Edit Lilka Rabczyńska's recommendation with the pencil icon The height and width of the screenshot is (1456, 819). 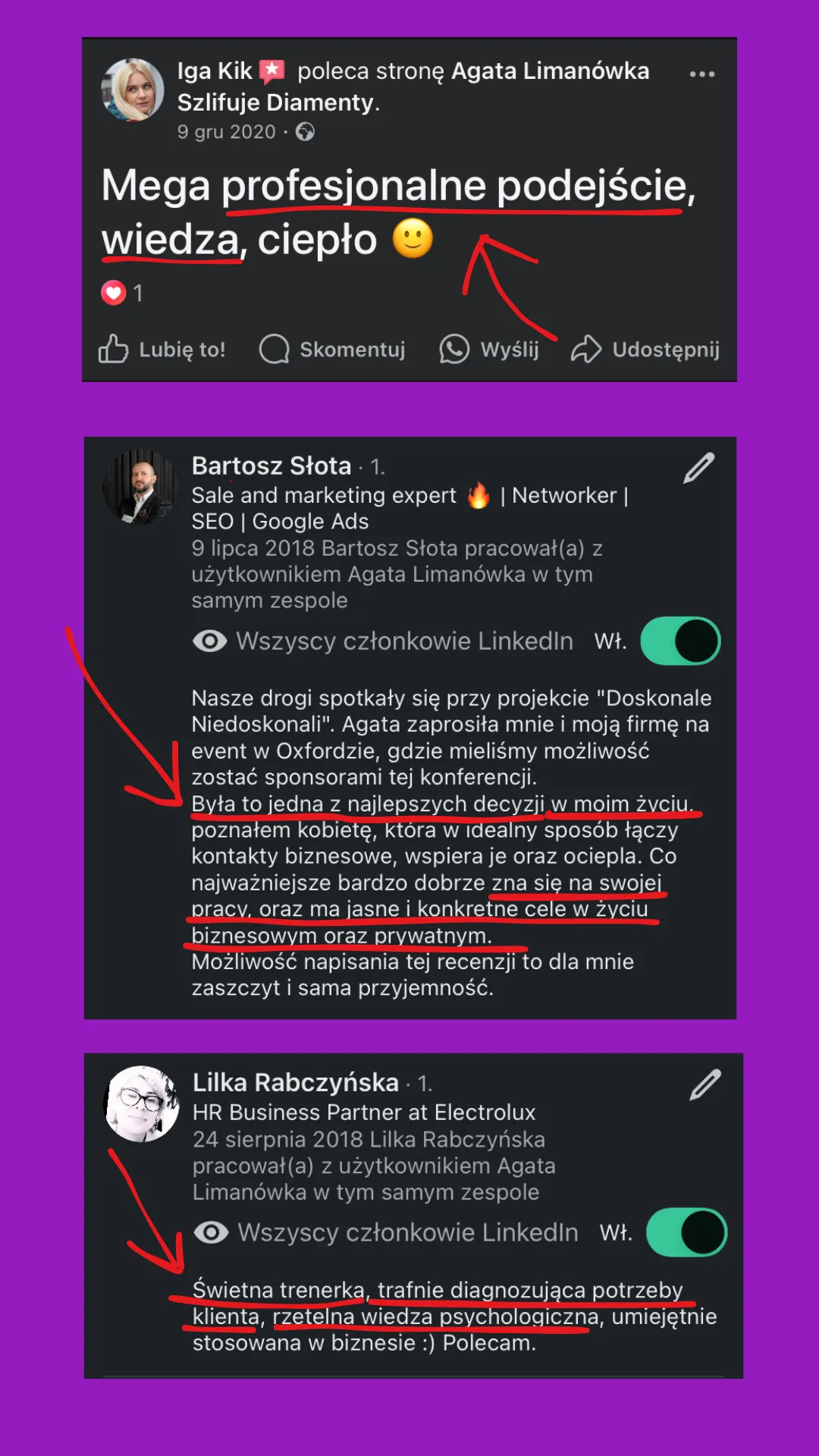[x=705, y=1084]
